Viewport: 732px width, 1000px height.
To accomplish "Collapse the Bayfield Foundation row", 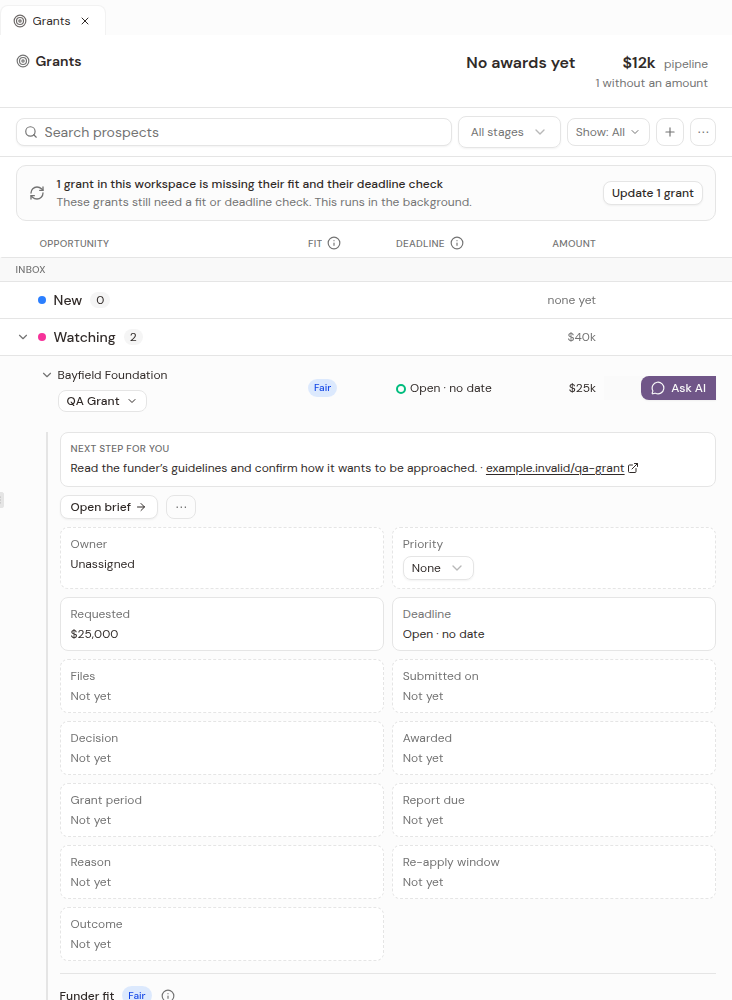I will pos(47,375).
